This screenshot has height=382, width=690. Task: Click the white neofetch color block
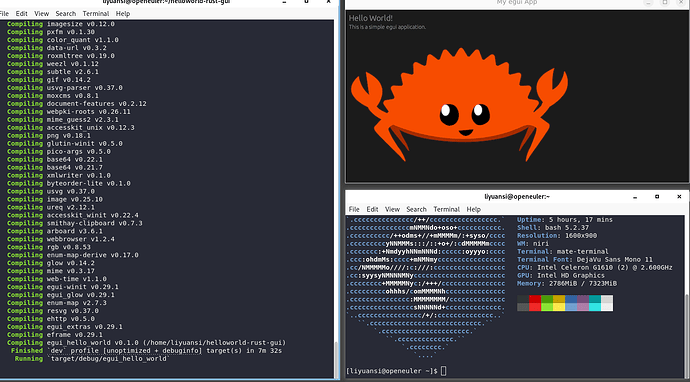[607, 307]
